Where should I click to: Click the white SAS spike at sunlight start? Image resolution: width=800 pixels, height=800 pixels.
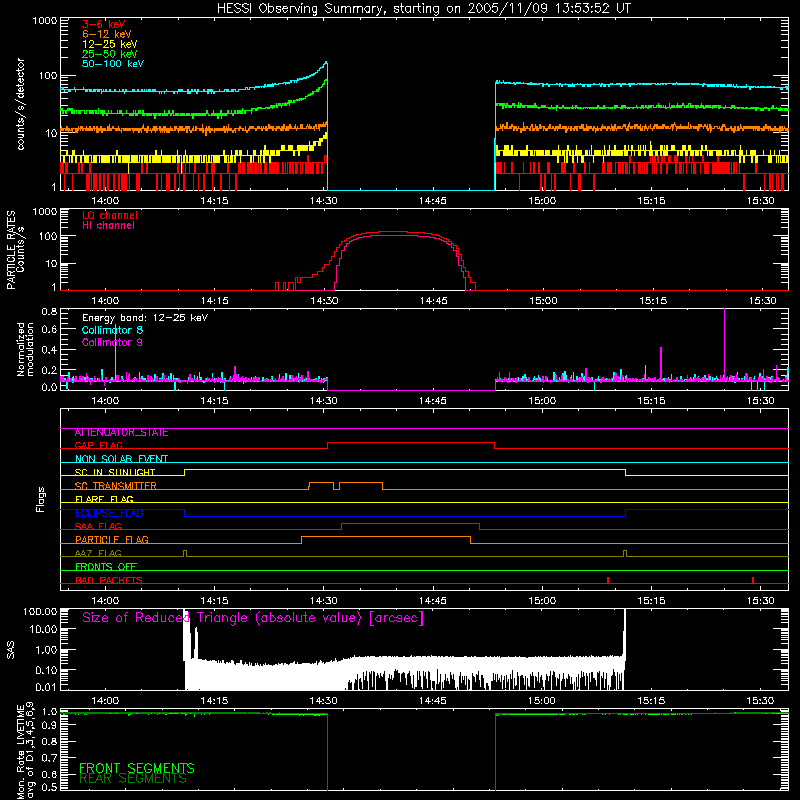tap(186, 635)
